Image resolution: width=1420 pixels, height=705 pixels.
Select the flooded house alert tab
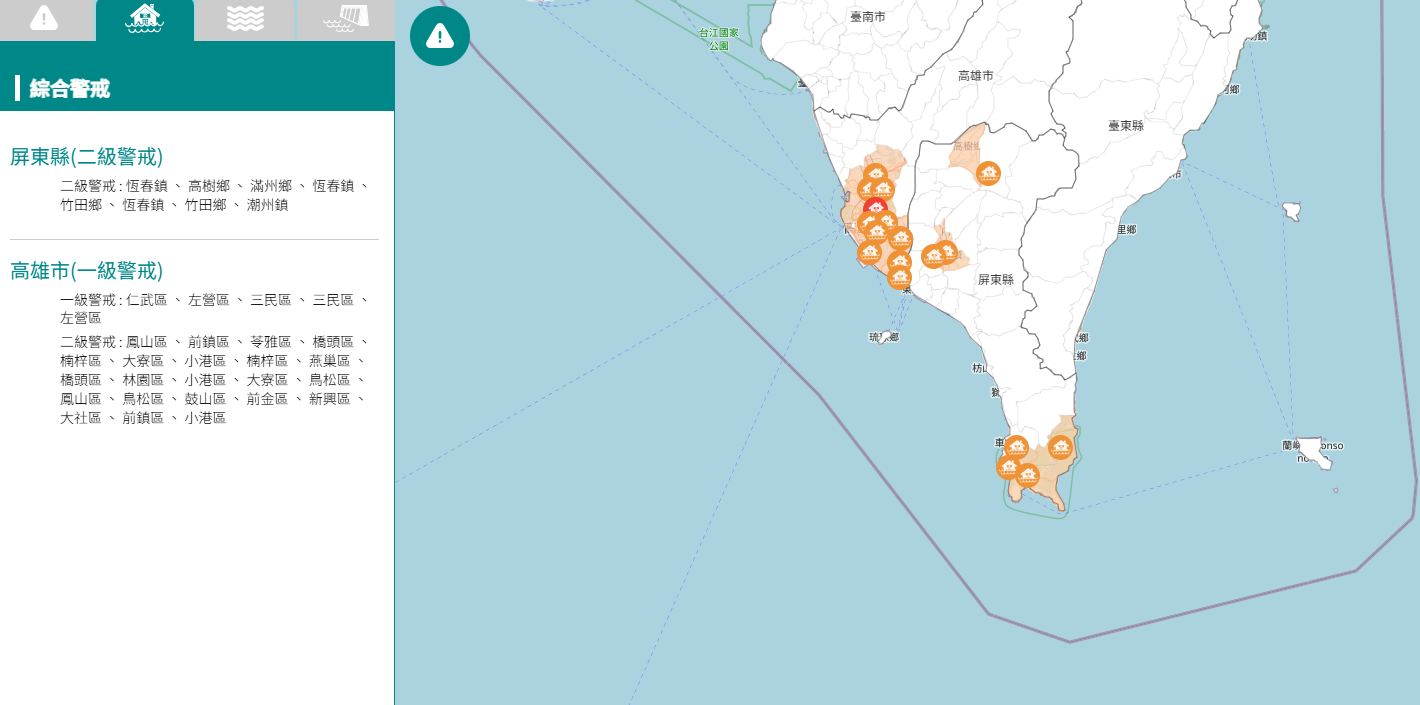point(145,18)
